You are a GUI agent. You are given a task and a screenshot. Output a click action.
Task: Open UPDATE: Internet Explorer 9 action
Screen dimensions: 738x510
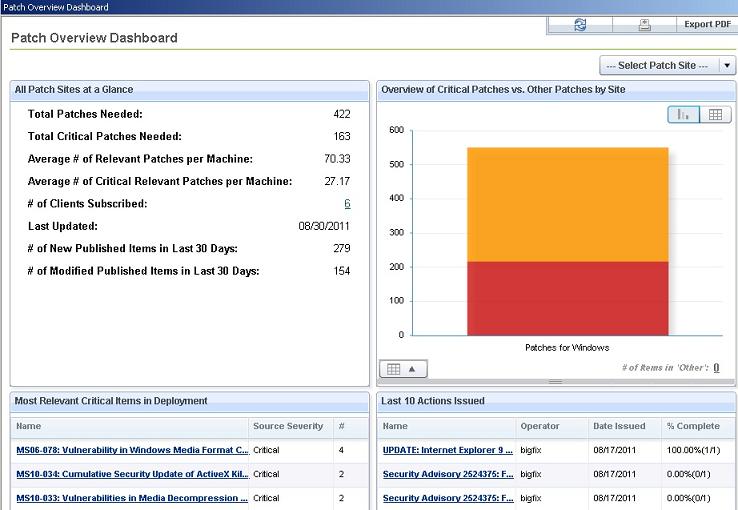click(448, 450)
